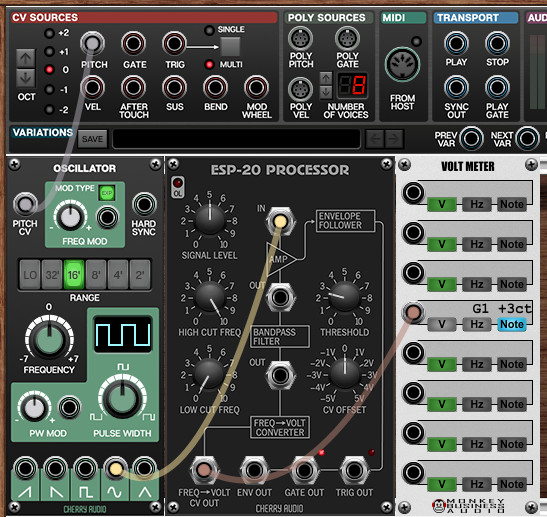Click the GATE output jack

point(133,44)
